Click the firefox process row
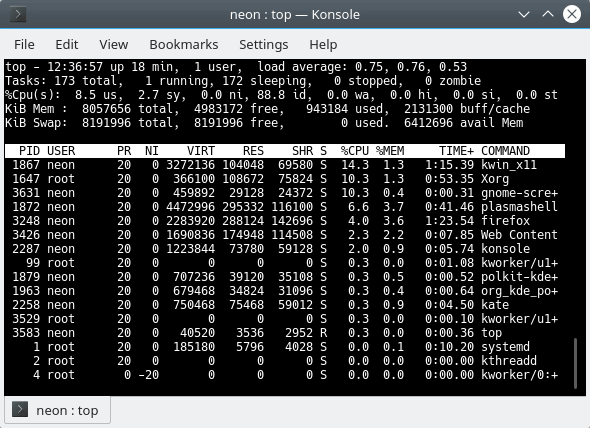Viewport: 590px width, 428px height. click(x=284, y=221)
